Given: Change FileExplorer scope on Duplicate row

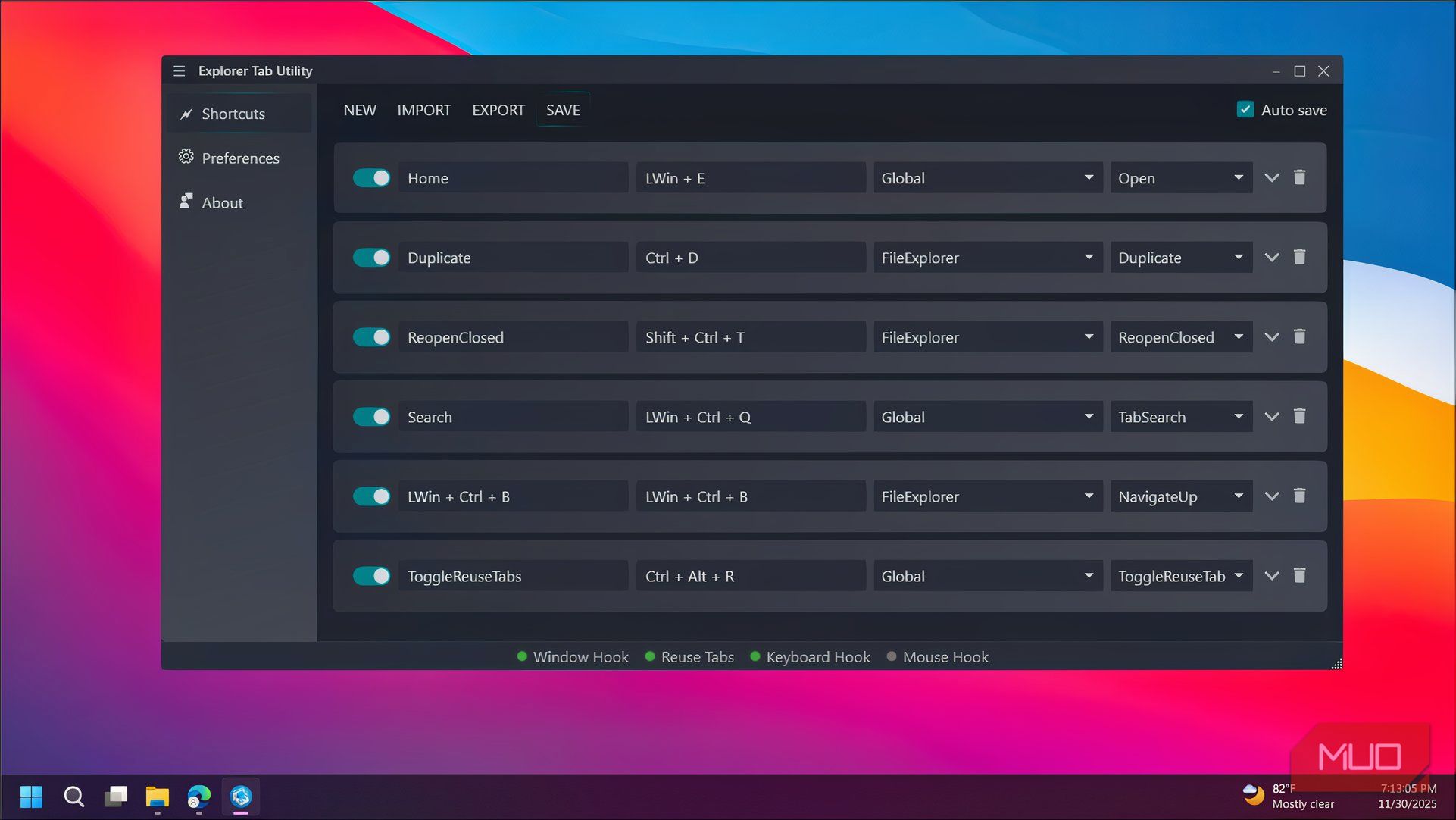Looking at the screenshot, I should 988,257.
